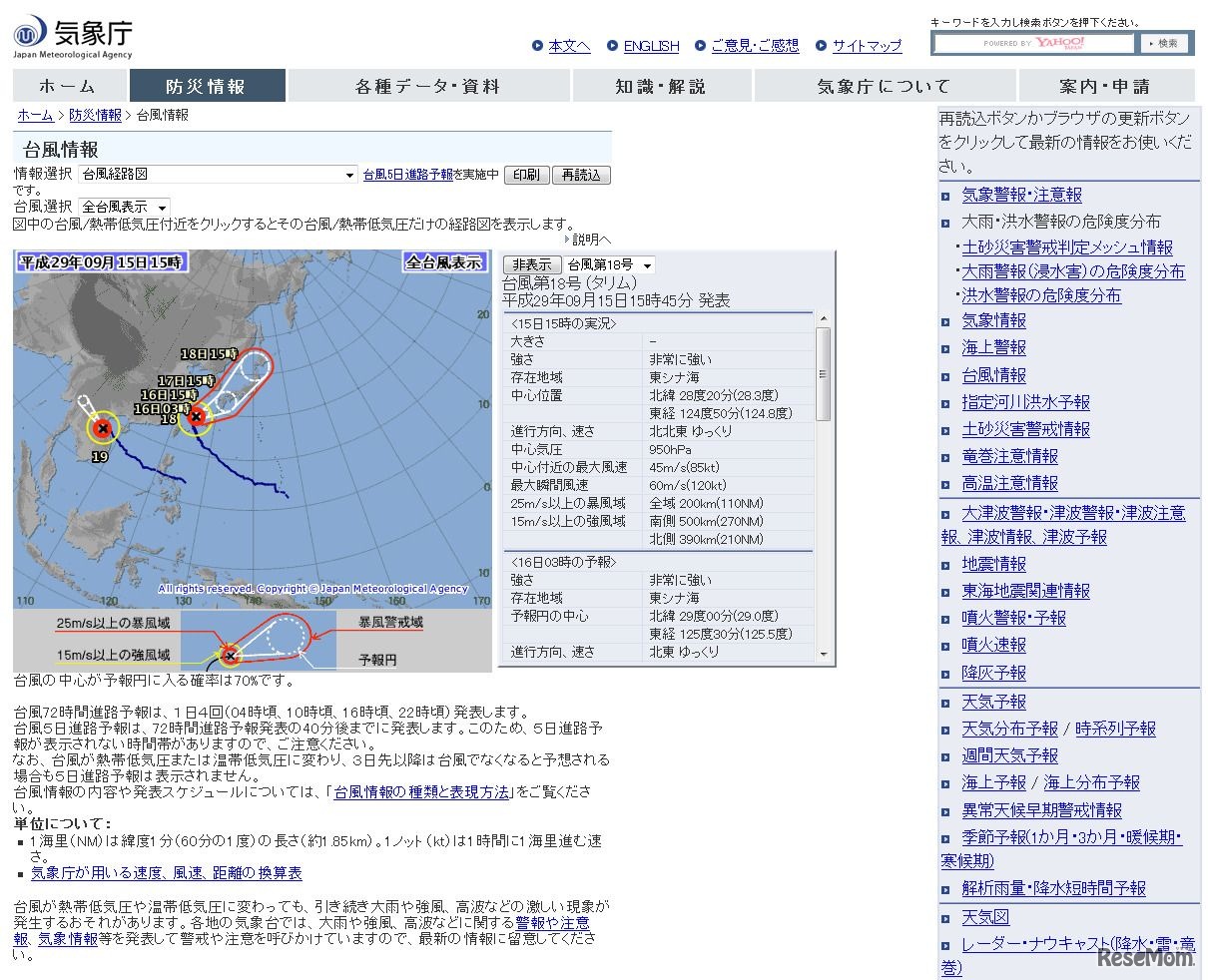Open 週間天気予報 from the sidebar
The image size is (1208, 980).
[1008, 755]
